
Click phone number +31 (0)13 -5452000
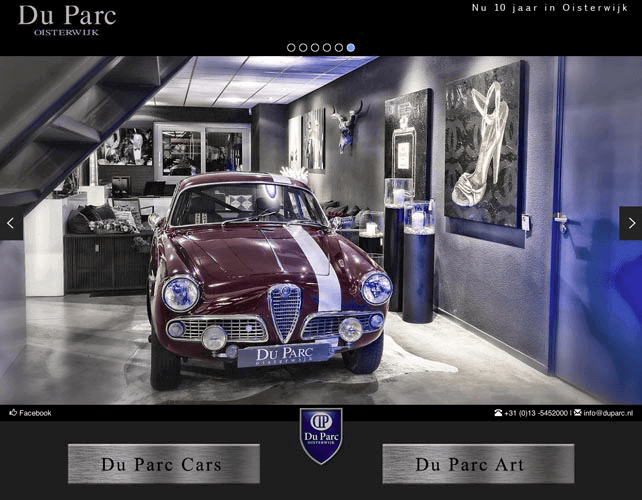tap(536, 413)
